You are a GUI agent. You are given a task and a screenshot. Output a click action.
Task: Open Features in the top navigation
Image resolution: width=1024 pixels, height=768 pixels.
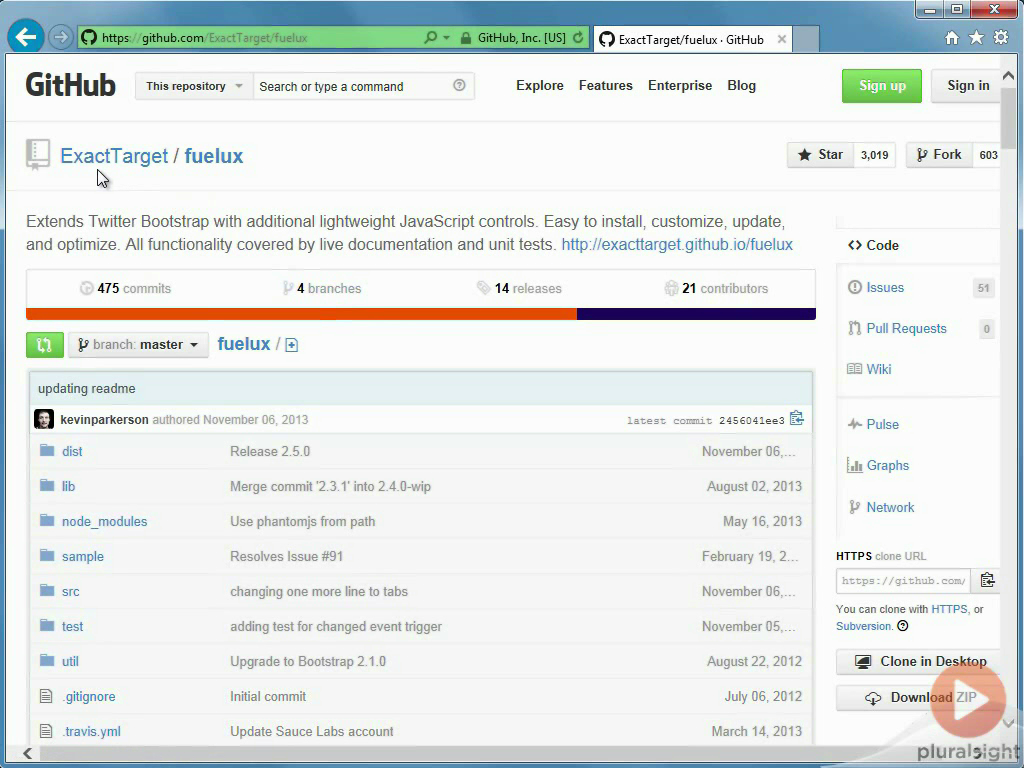click(x=605, y=86)
